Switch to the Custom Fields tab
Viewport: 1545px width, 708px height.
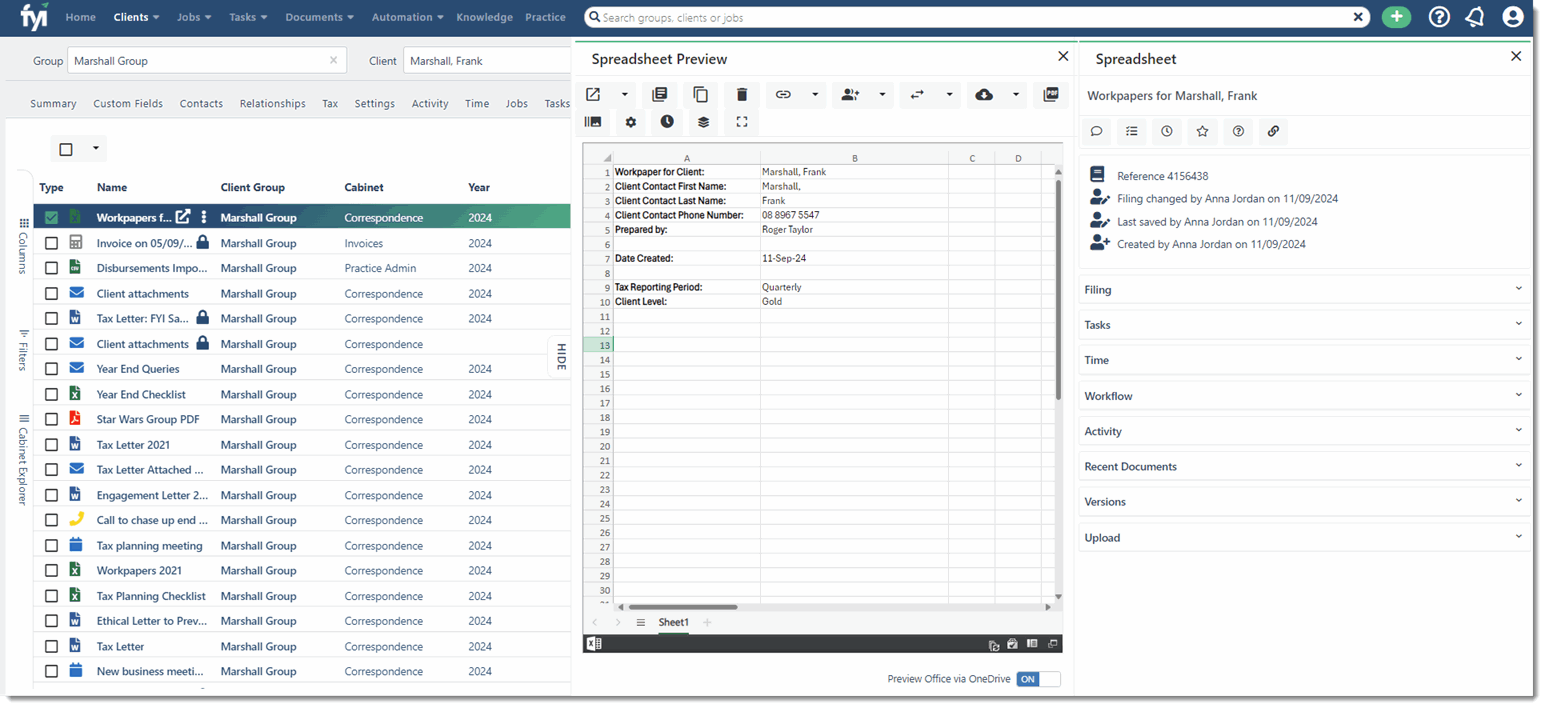tap(128, 103)
